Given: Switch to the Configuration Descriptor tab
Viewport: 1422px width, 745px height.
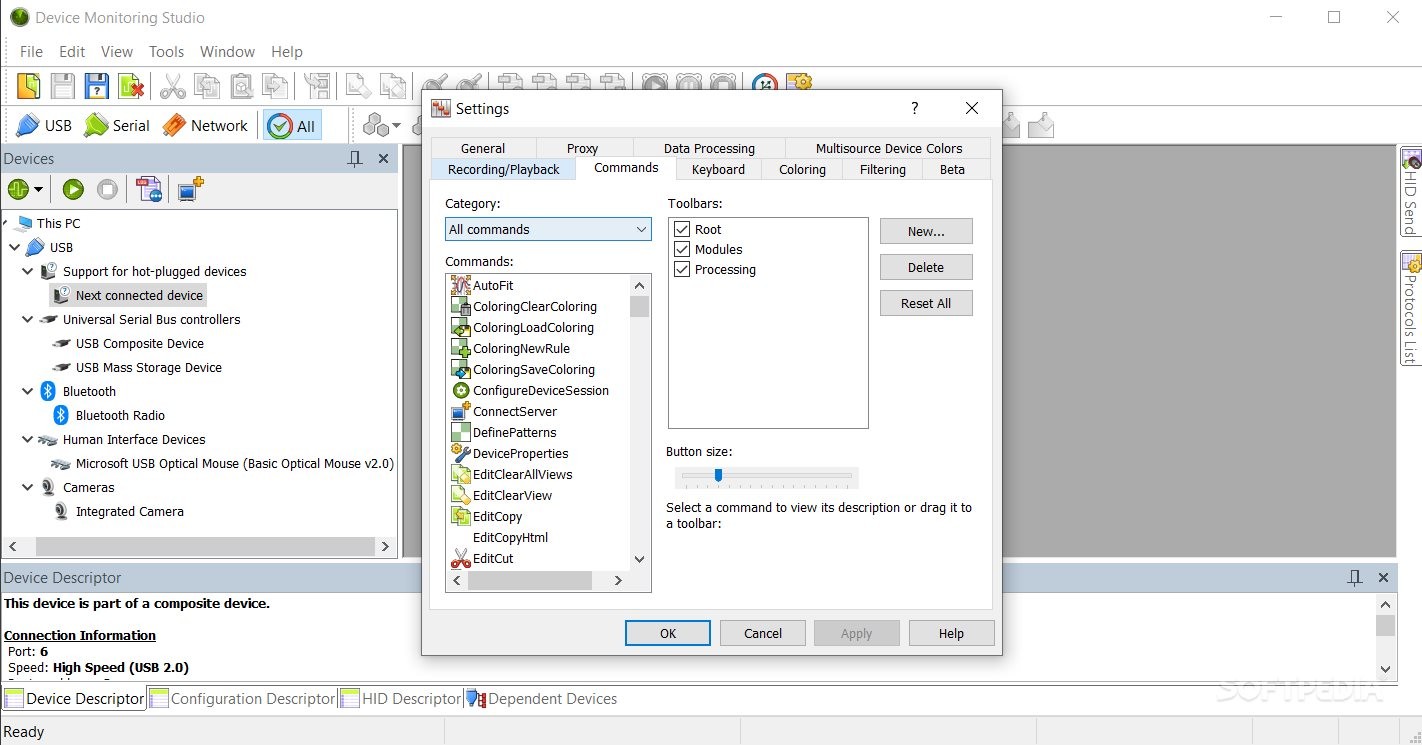Looking at the screenshot, I should click(250, 698).
